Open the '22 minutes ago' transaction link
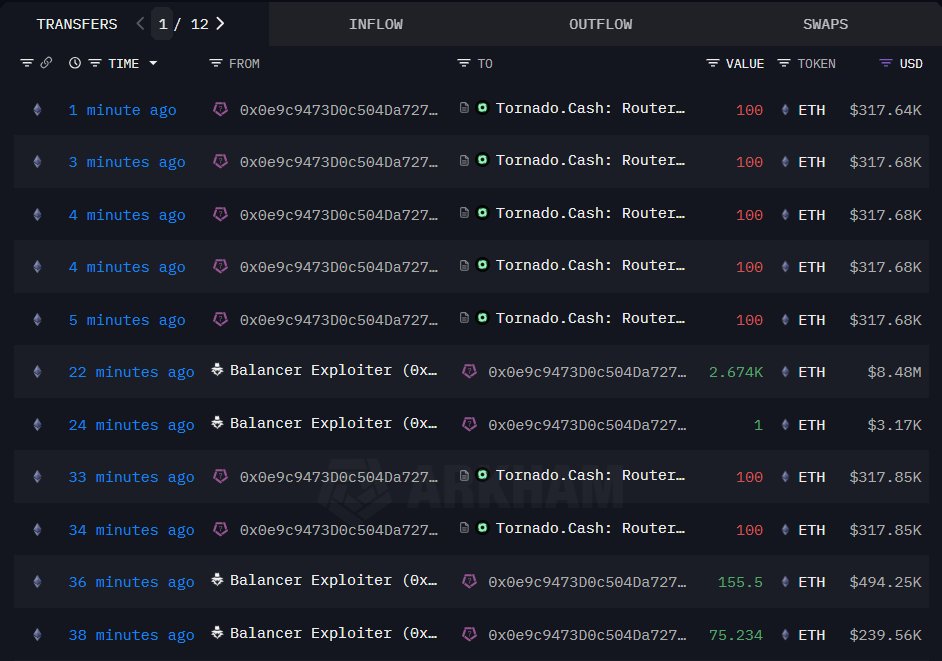The height and width of the screenshot is (661, 942). coord(132,372)
